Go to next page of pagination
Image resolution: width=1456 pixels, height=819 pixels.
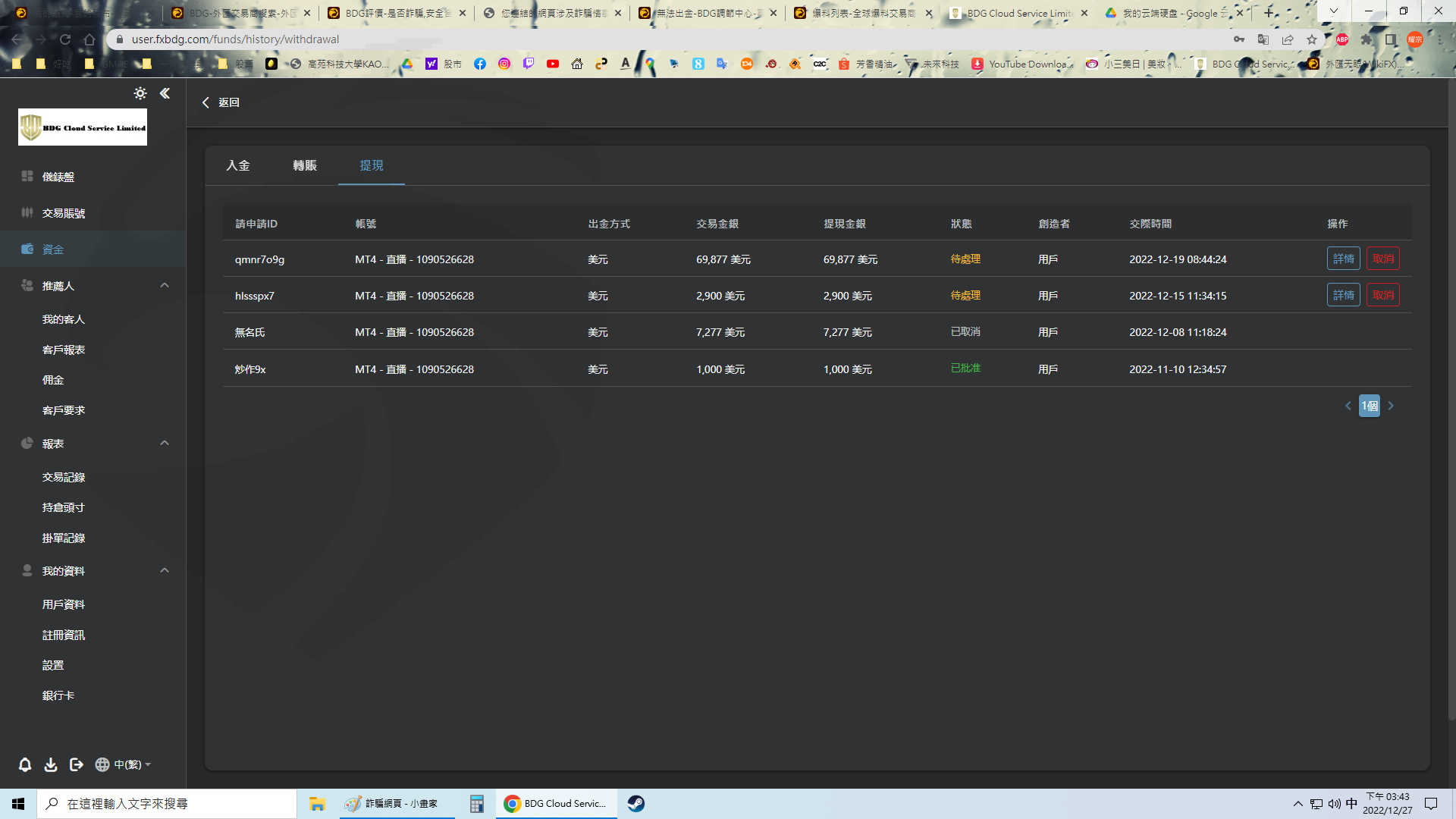pyautogui.click(x=1391, y=406)
